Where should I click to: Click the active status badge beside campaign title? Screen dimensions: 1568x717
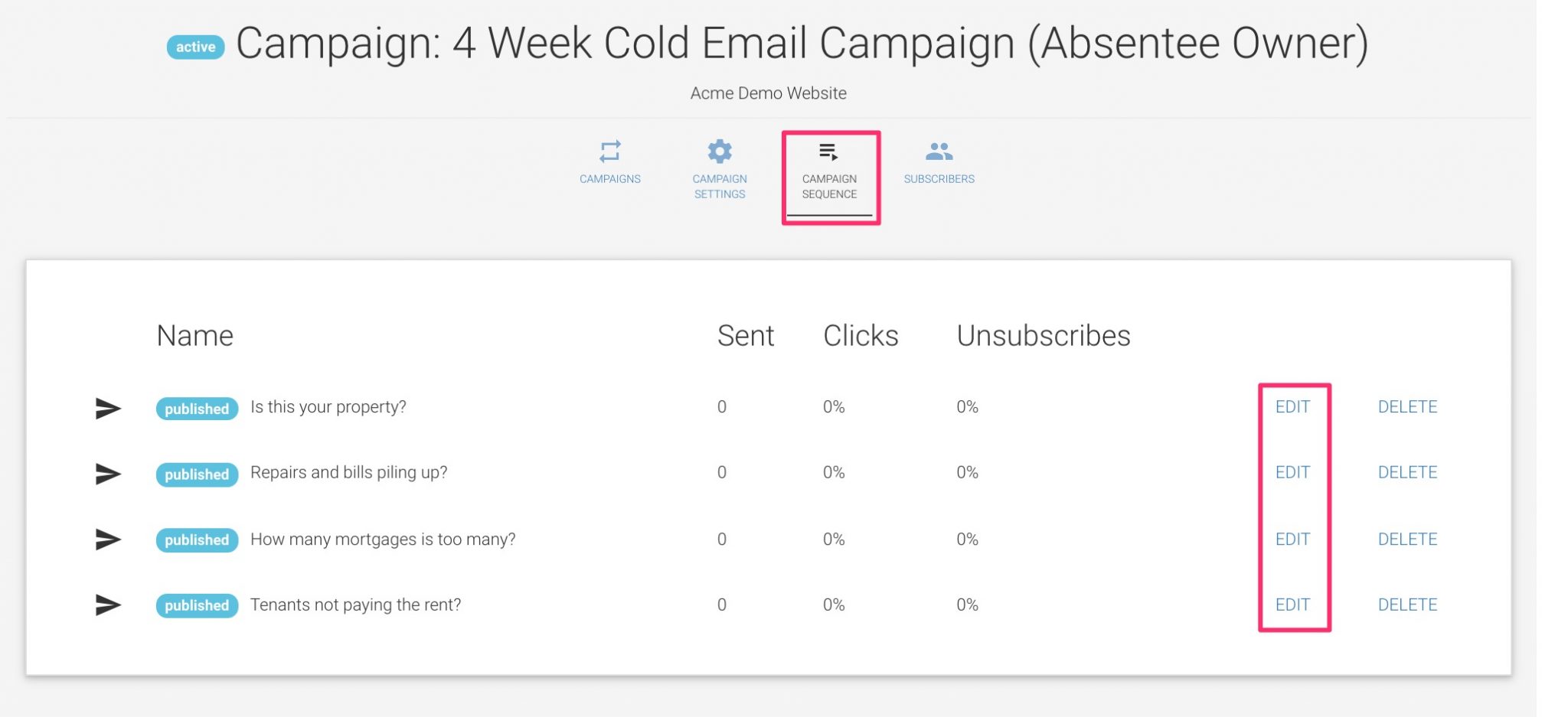click(195, 47)
